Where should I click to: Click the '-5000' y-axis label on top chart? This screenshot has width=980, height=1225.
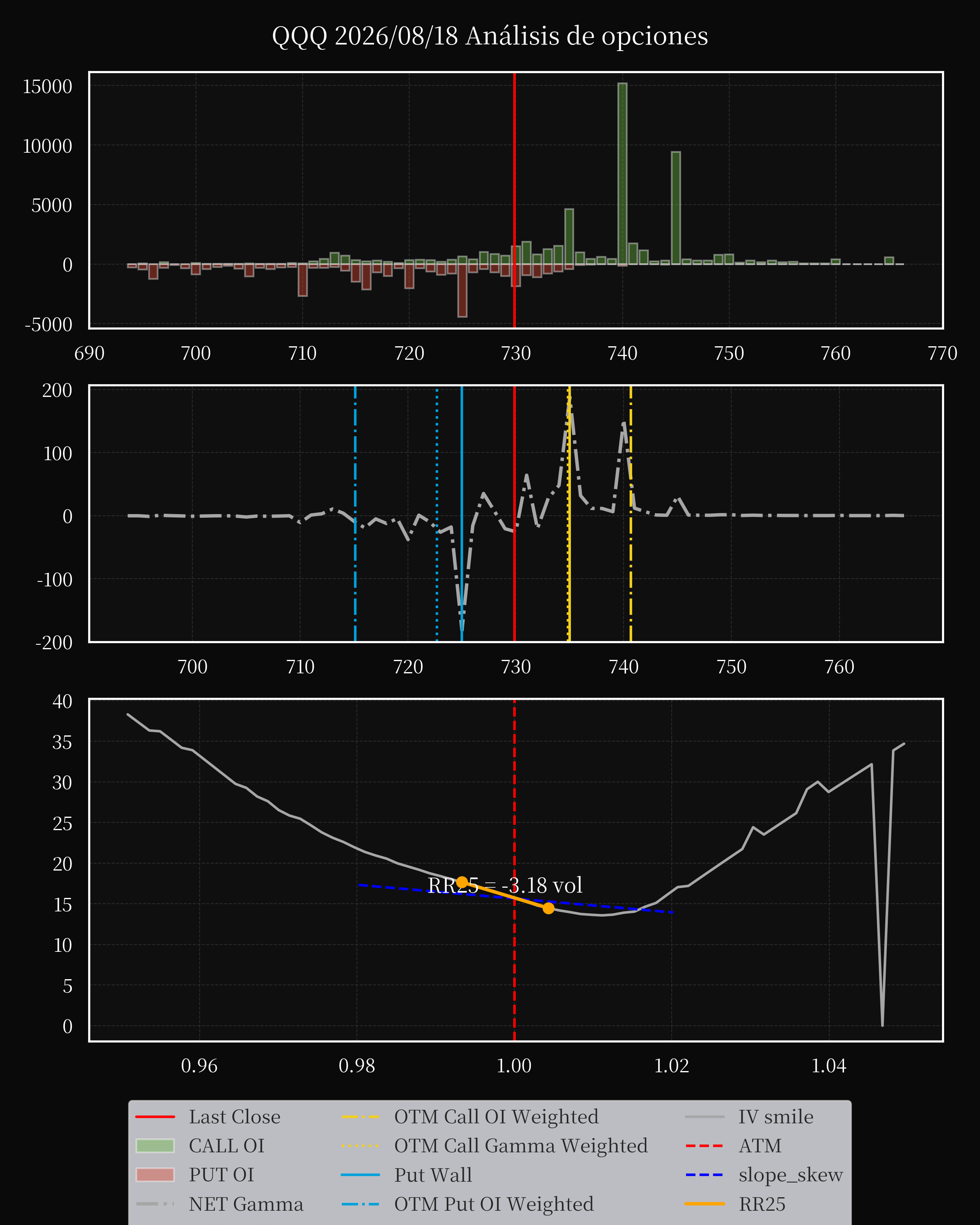(x=49, y=325)
